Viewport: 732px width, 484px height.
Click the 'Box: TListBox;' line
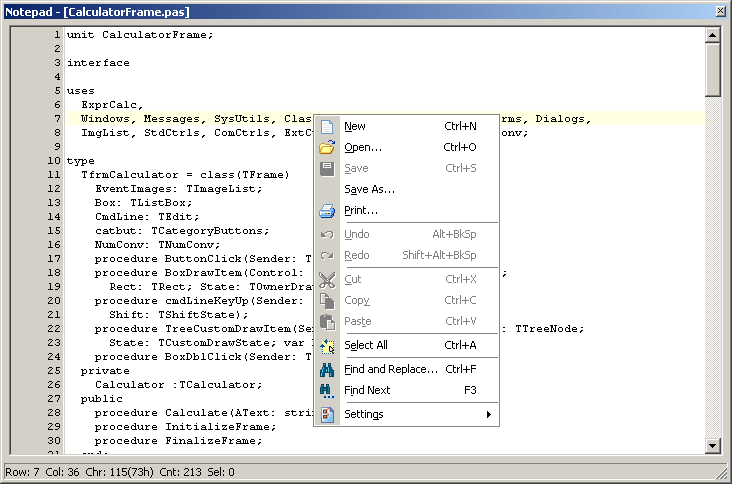143,203
